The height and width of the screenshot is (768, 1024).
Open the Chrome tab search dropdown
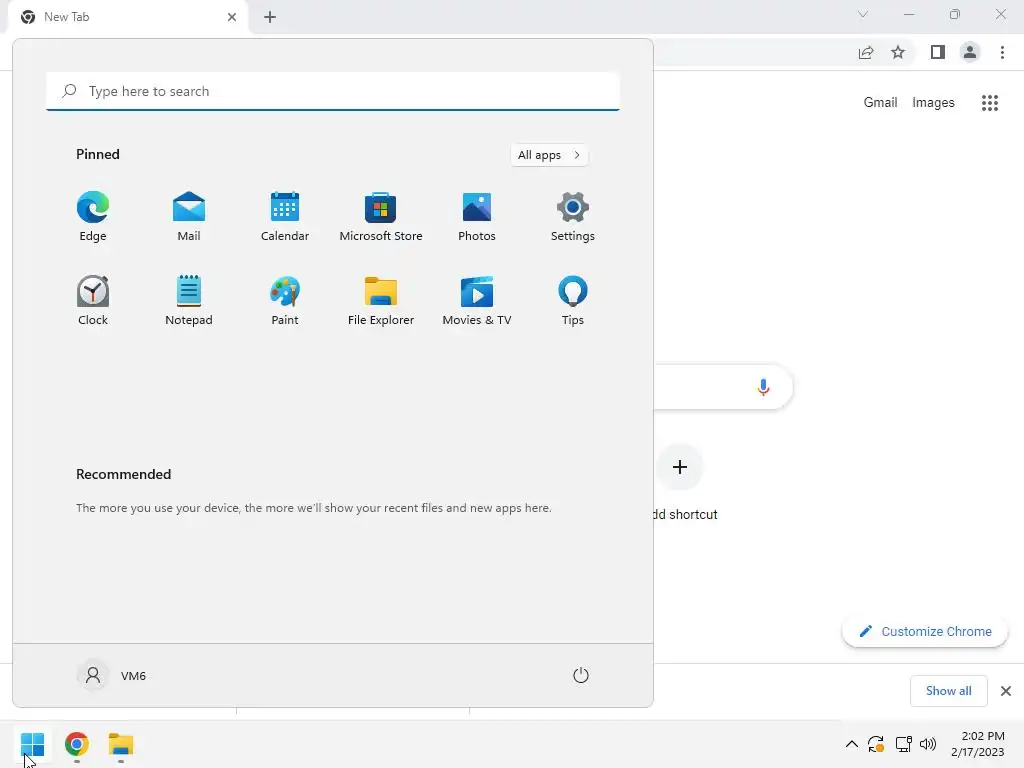tap(863, 14)
